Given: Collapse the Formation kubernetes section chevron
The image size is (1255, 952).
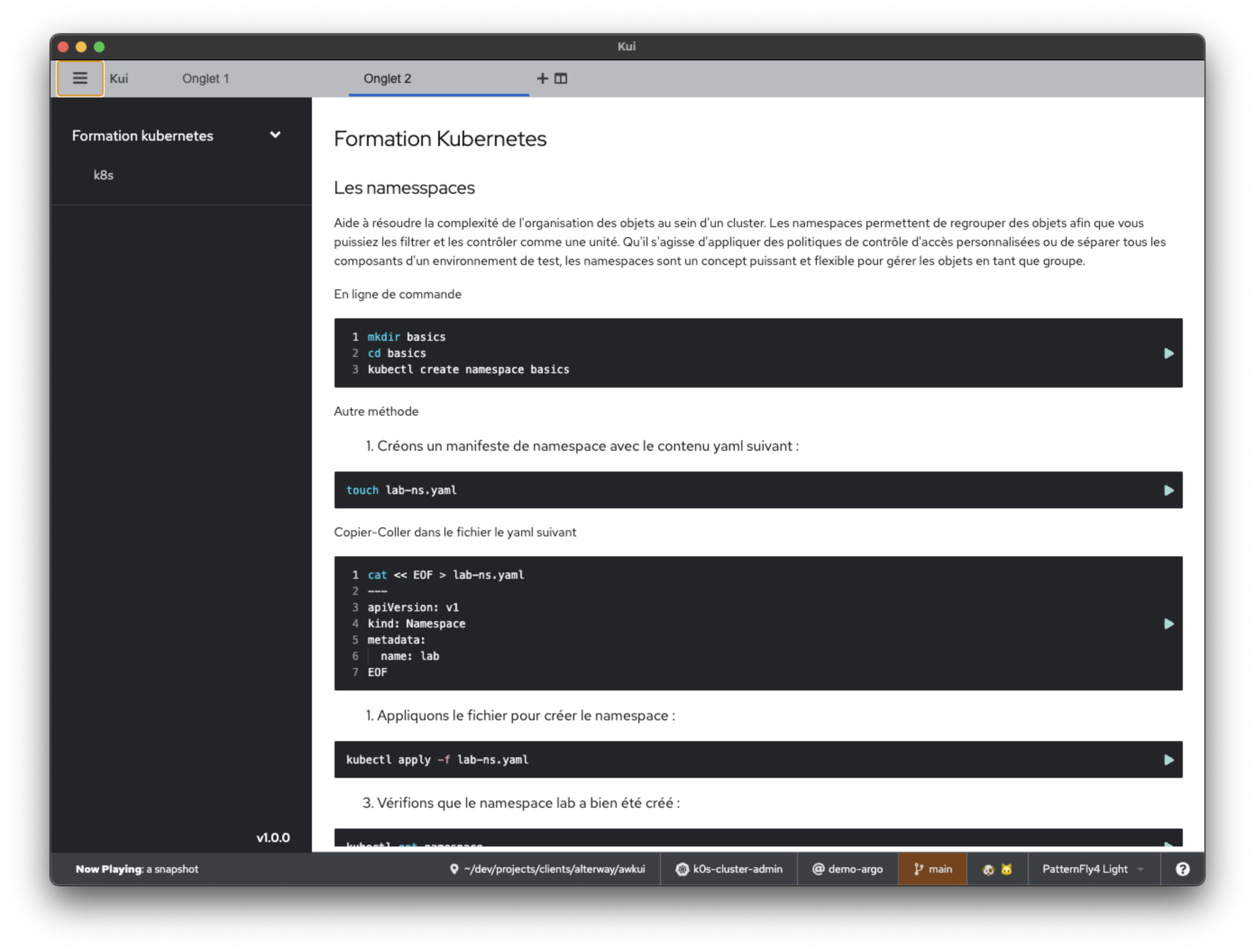Looking at the screenshot, I should tap(275, 135).
